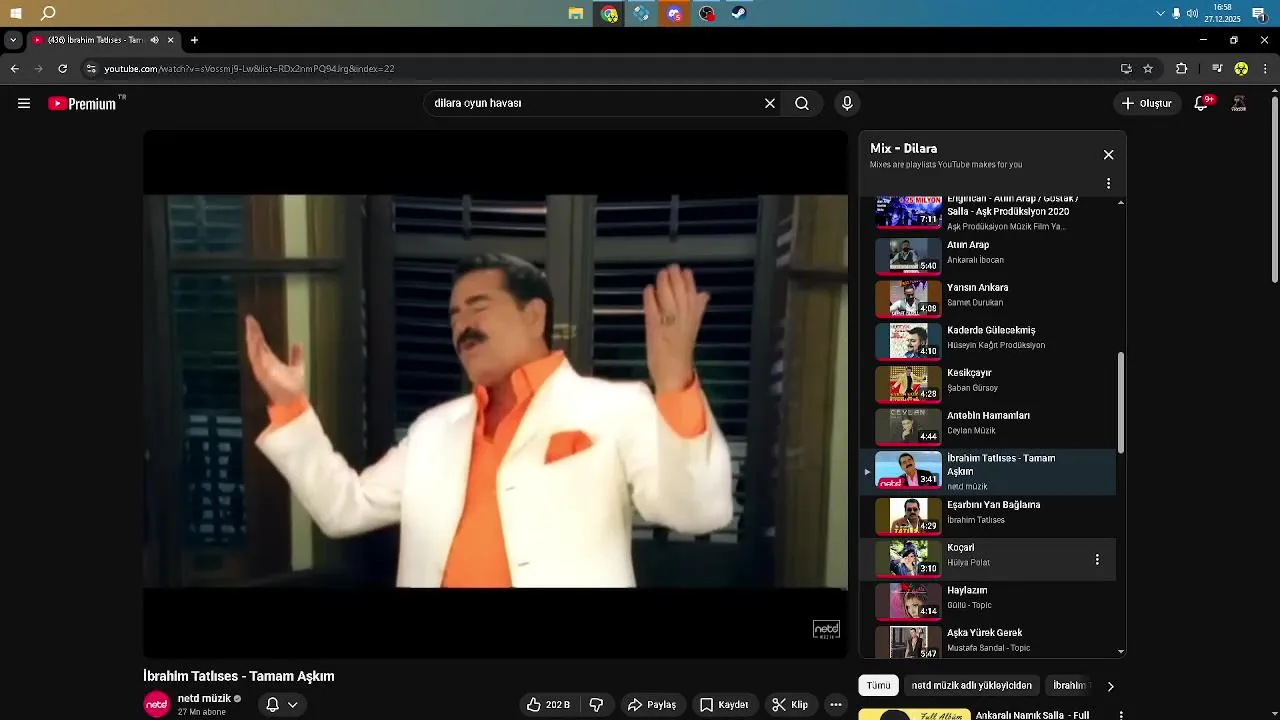The image size is (1280, 720).
Task: Create a clip with Klip button
Action: point(790,705)
